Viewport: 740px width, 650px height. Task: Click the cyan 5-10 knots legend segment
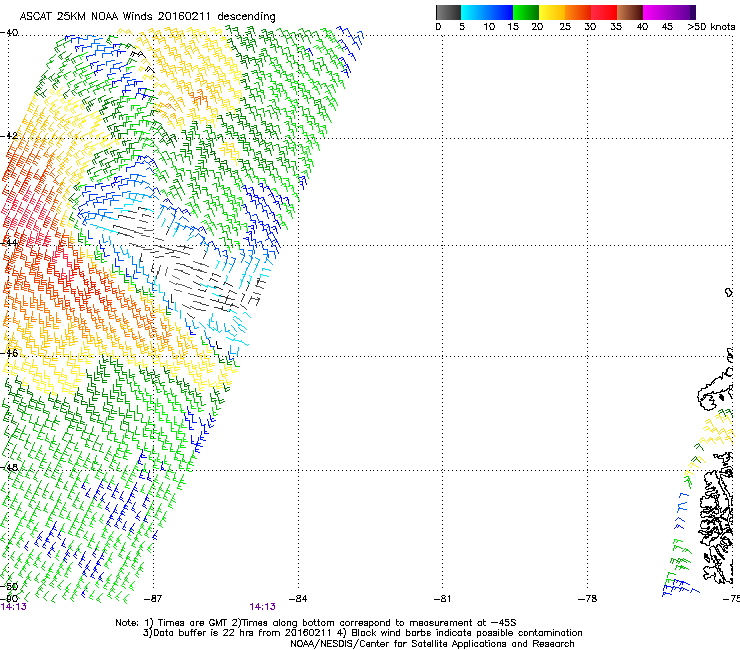(x=474, y=12)
